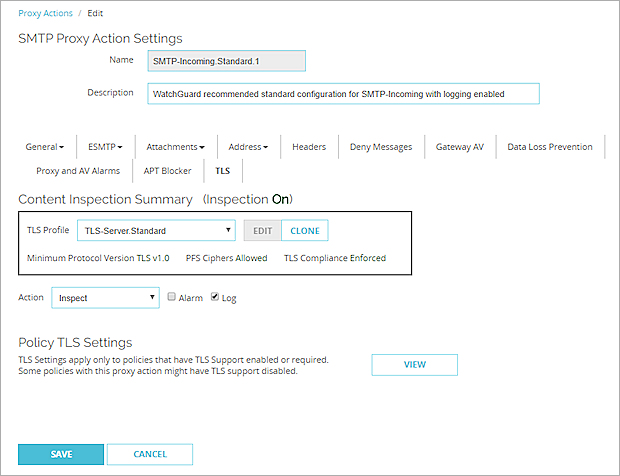Open the Gateway AV tab
Image resolution: width=620 pixels, height=476 pixels.
[460, 147]
